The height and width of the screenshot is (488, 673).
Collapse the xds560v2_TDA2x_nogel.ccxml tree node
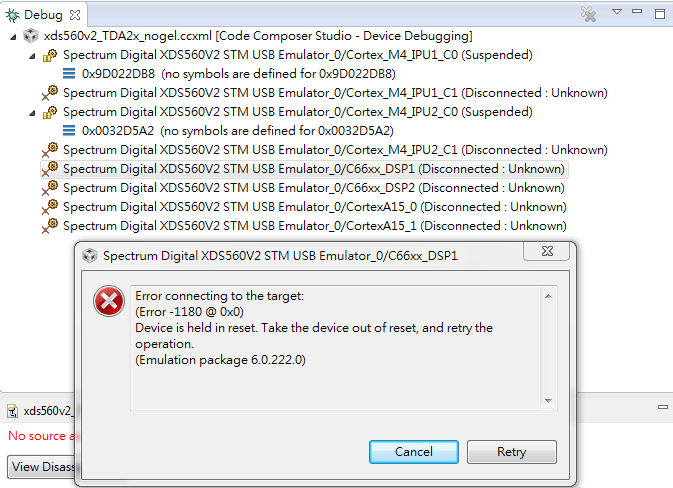(x=13, y=36)
